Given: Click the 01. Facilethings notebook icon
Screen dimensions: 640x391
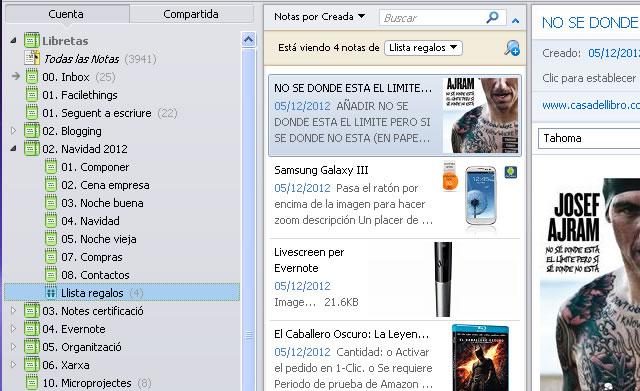Looking at the screenshot, I should point(32,95).
